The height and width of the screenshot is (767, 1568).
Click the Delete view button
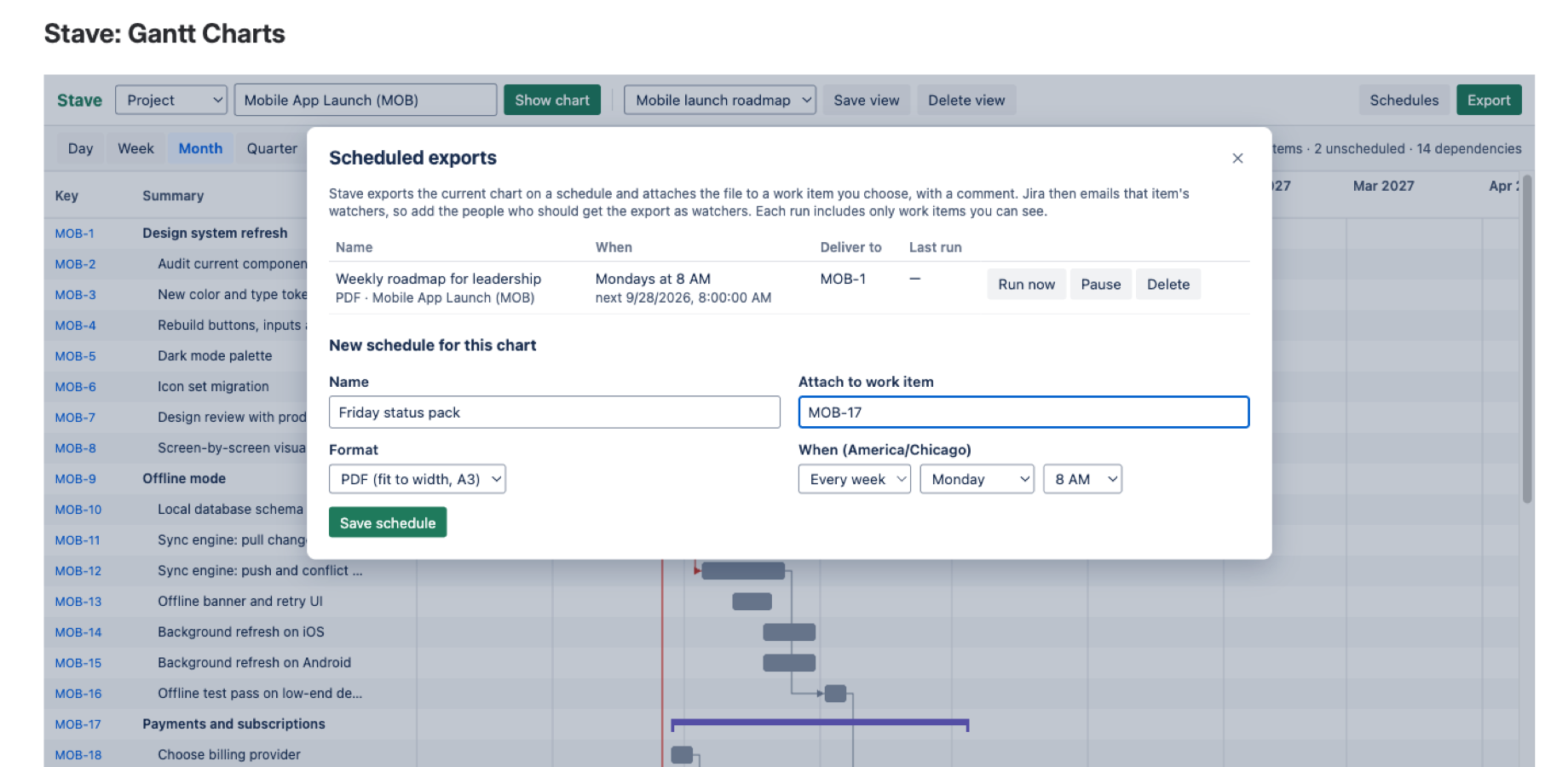966,100
